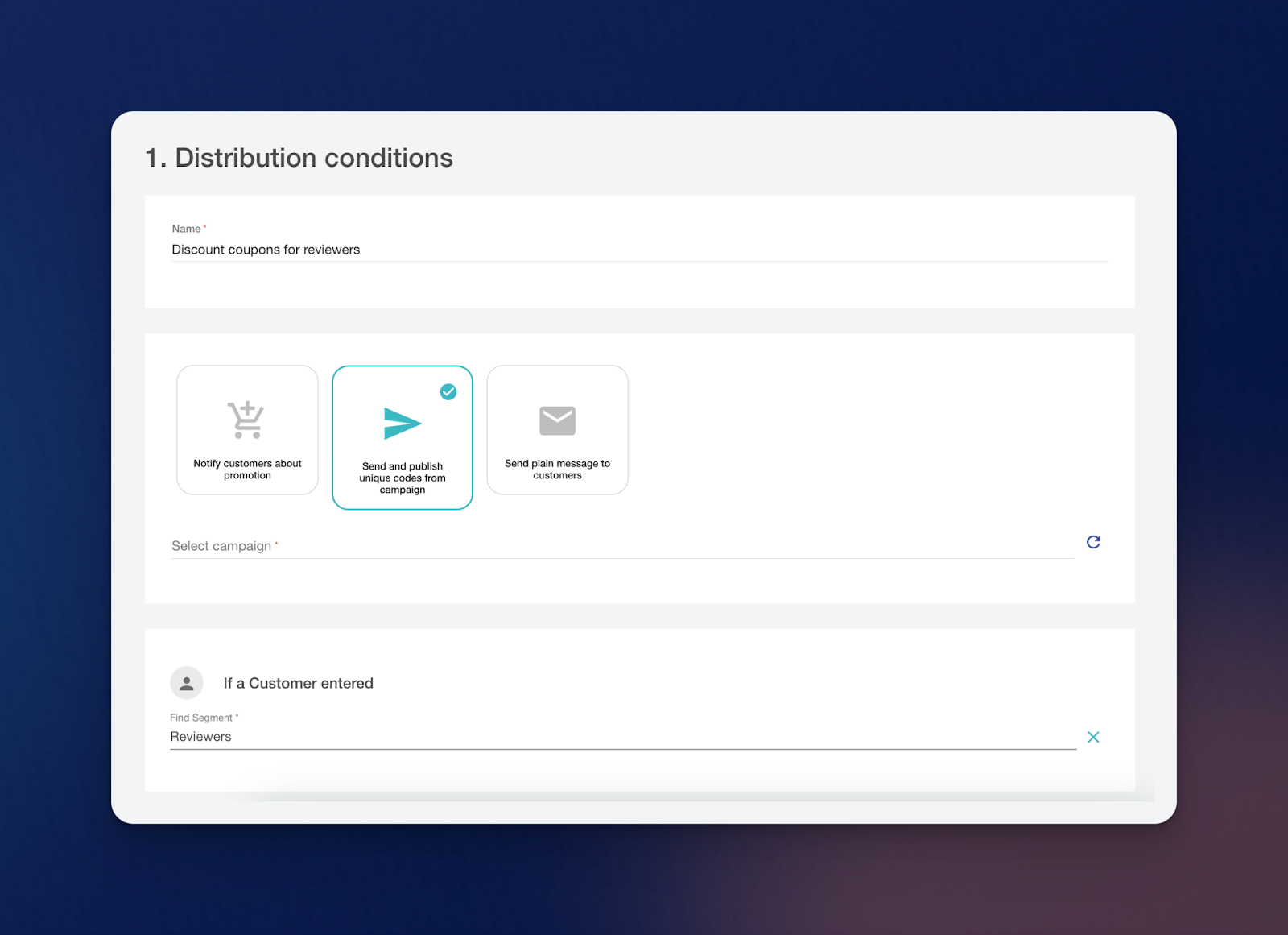This screenshot has height=935, width=1288.
Task: Choose 'Send plain message to customers' option text
Action: (x=557, y=470)
